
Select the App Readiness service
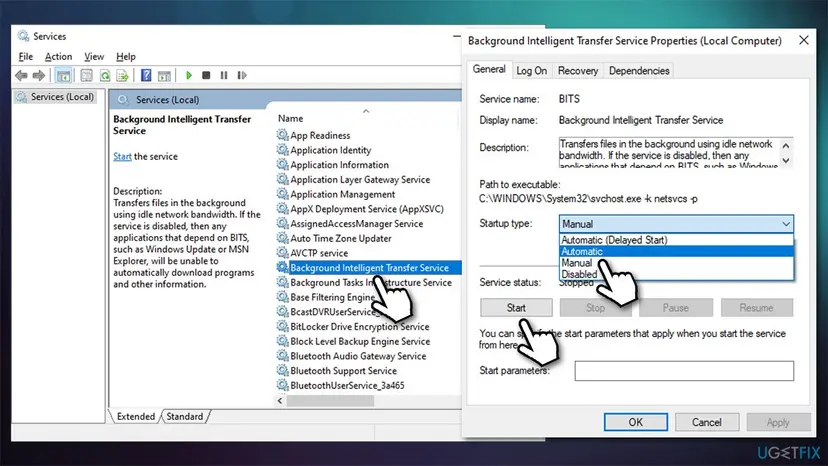click(x=320, y=135)
